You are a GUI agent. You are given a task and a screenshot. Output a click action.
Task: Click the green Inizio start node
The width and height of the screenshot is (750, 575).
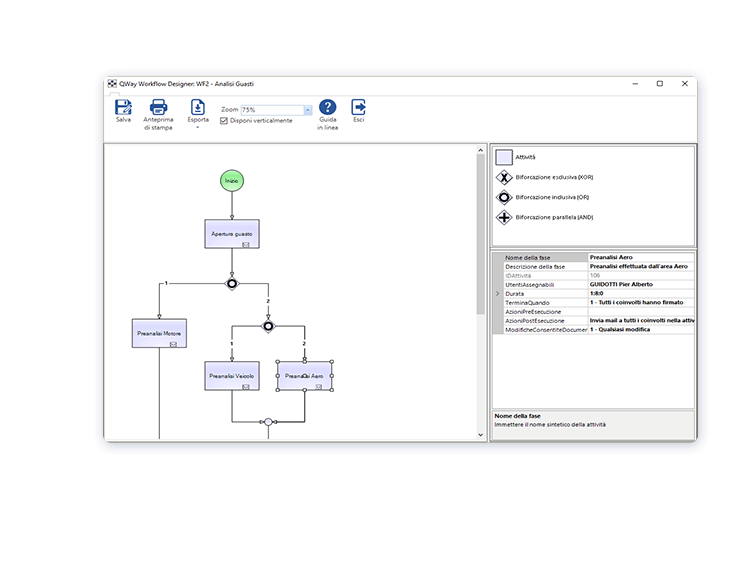coord(232,181)
